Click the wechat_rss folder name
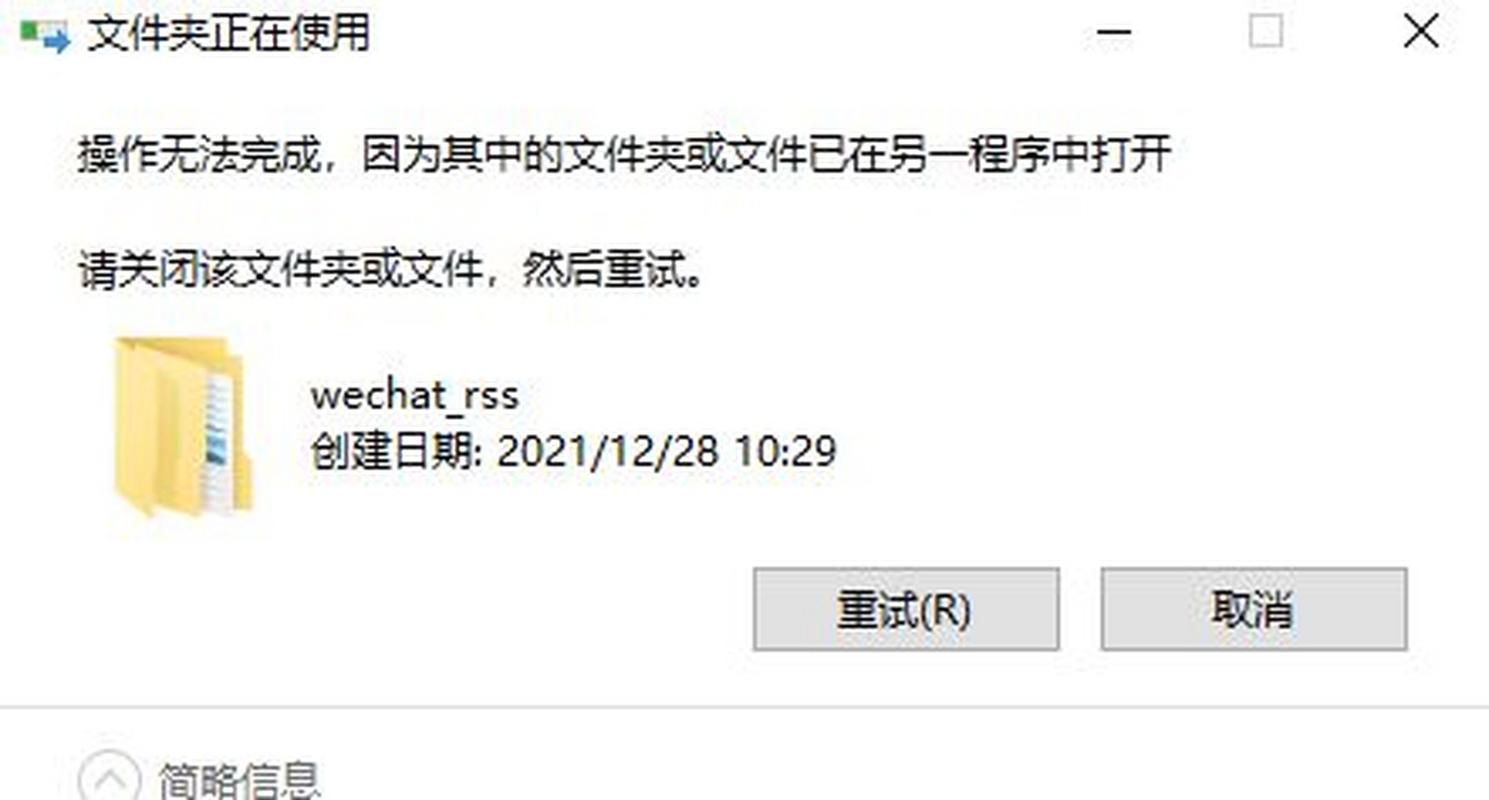This screenshot has height=800, width=1489. click(415, 395)
